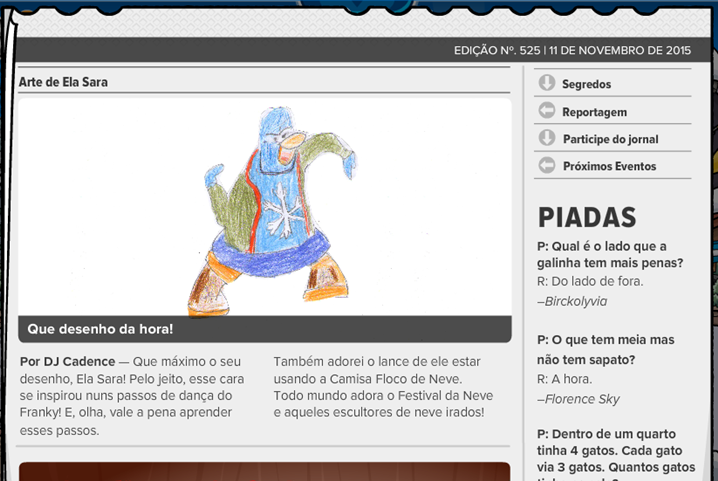Click the joke 'O que tem meia mas não tem sapato?'
718x481 pixels.
point(605,350)
